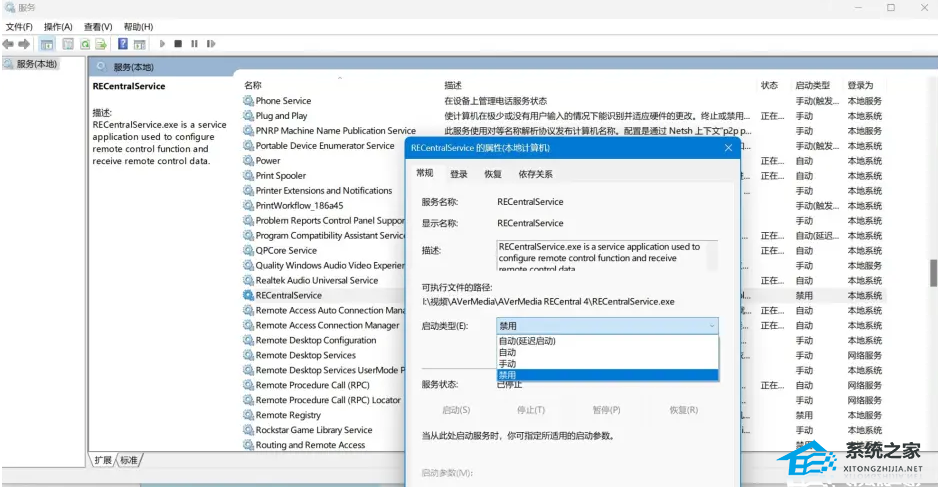Choose 手动 from startup type list
This screenshot has width=938, height=487.
tap(607, 364)
